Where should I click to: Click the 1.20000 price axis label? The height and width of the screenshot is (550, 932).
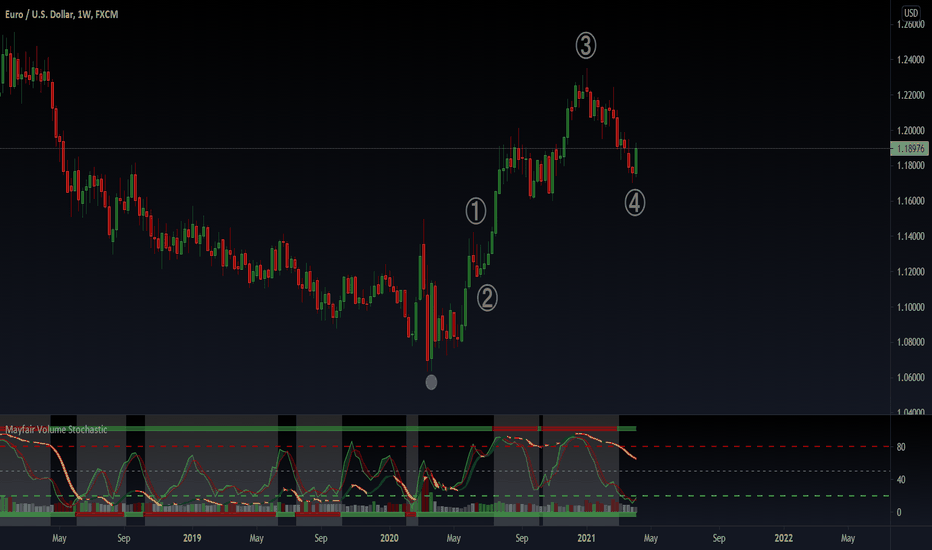coord(911,130)
